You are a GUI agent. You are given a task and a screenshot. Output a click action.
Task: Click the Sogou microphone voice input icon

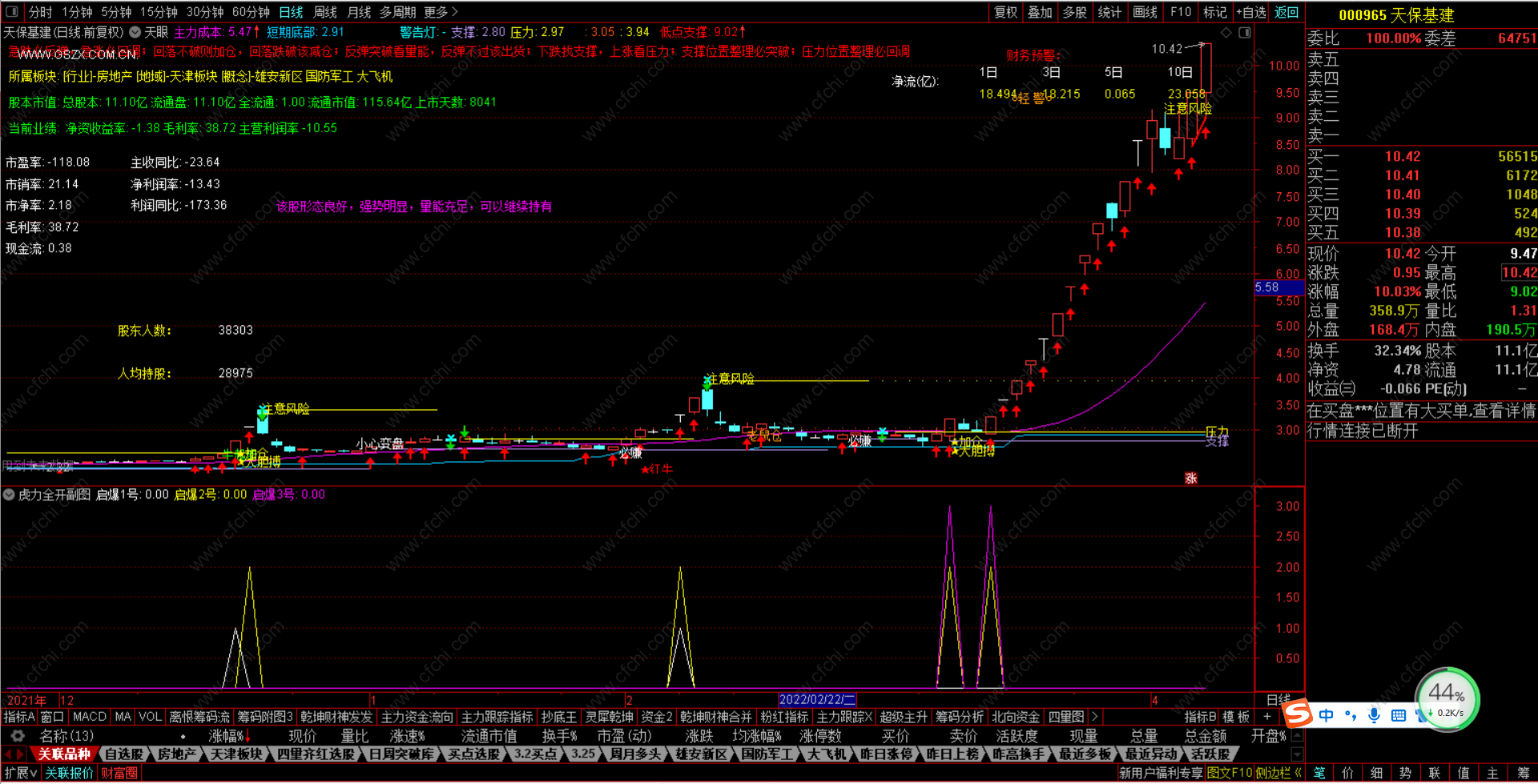1374,715
